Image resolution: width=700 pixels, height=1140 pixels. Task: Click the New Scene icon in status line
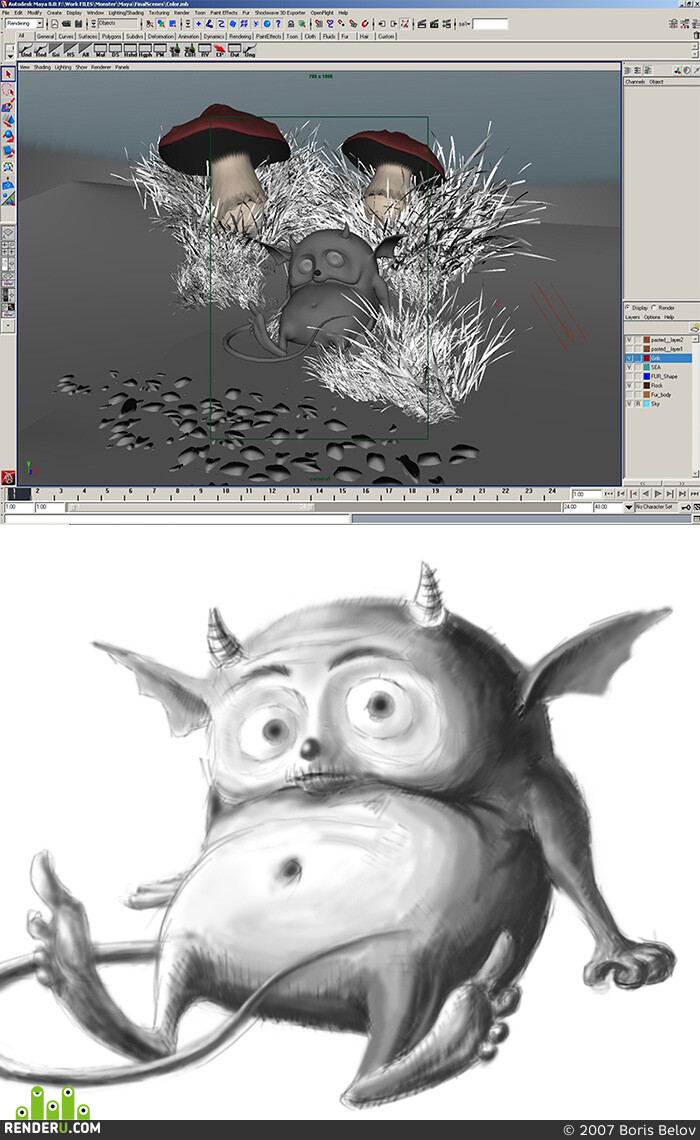coord(55,24)
